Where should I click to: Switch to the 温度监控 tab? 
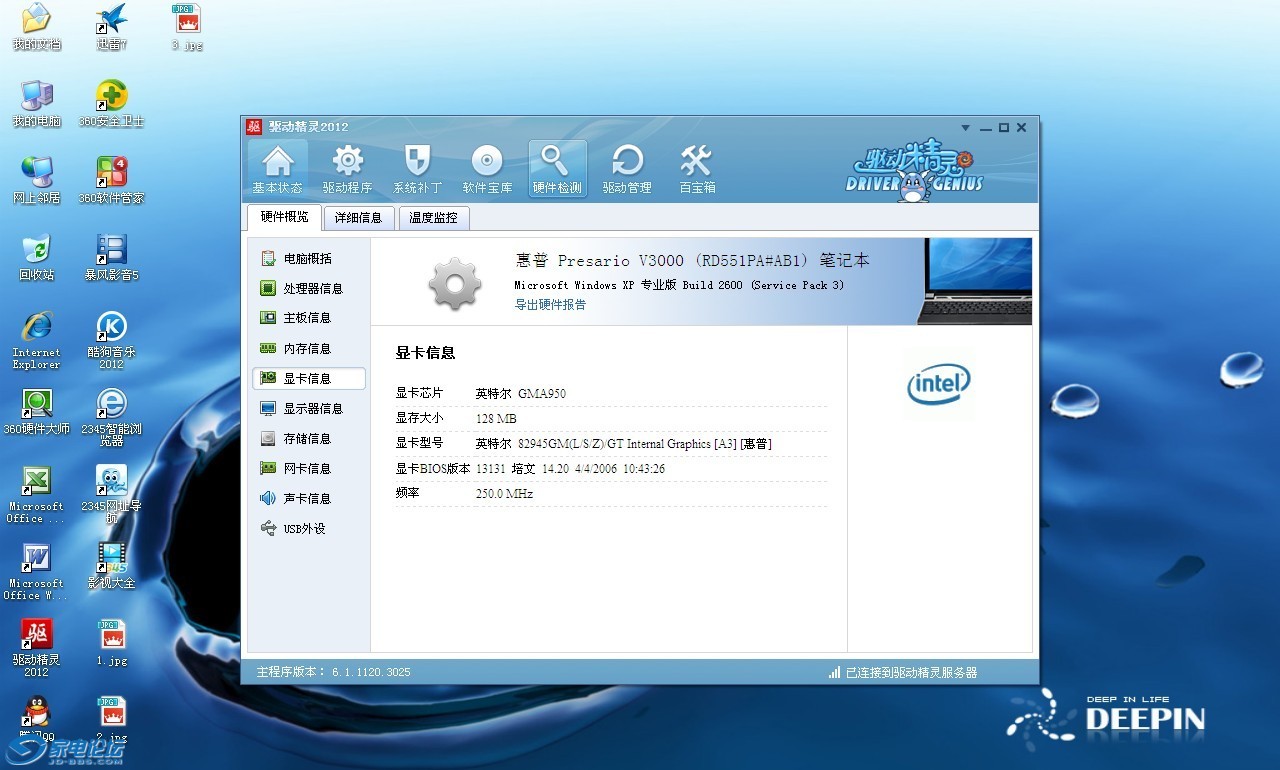[433, 218]
